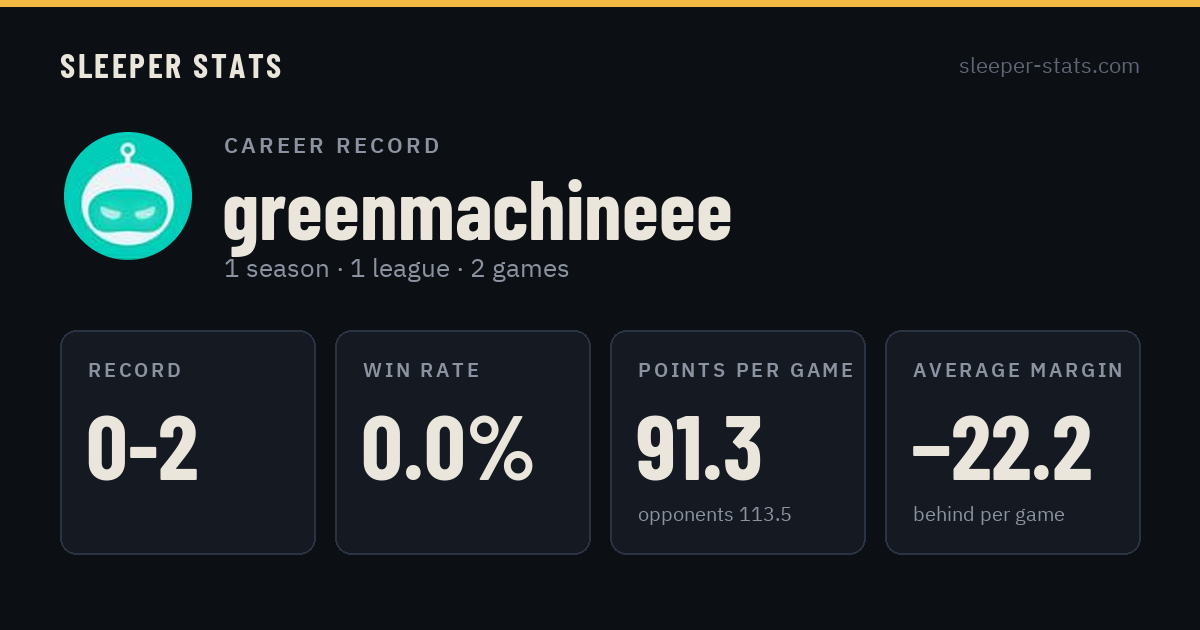The height and width of the screenshot is (630, 1200).
Task: Click the behind per game caption
Action: point(989,515)
